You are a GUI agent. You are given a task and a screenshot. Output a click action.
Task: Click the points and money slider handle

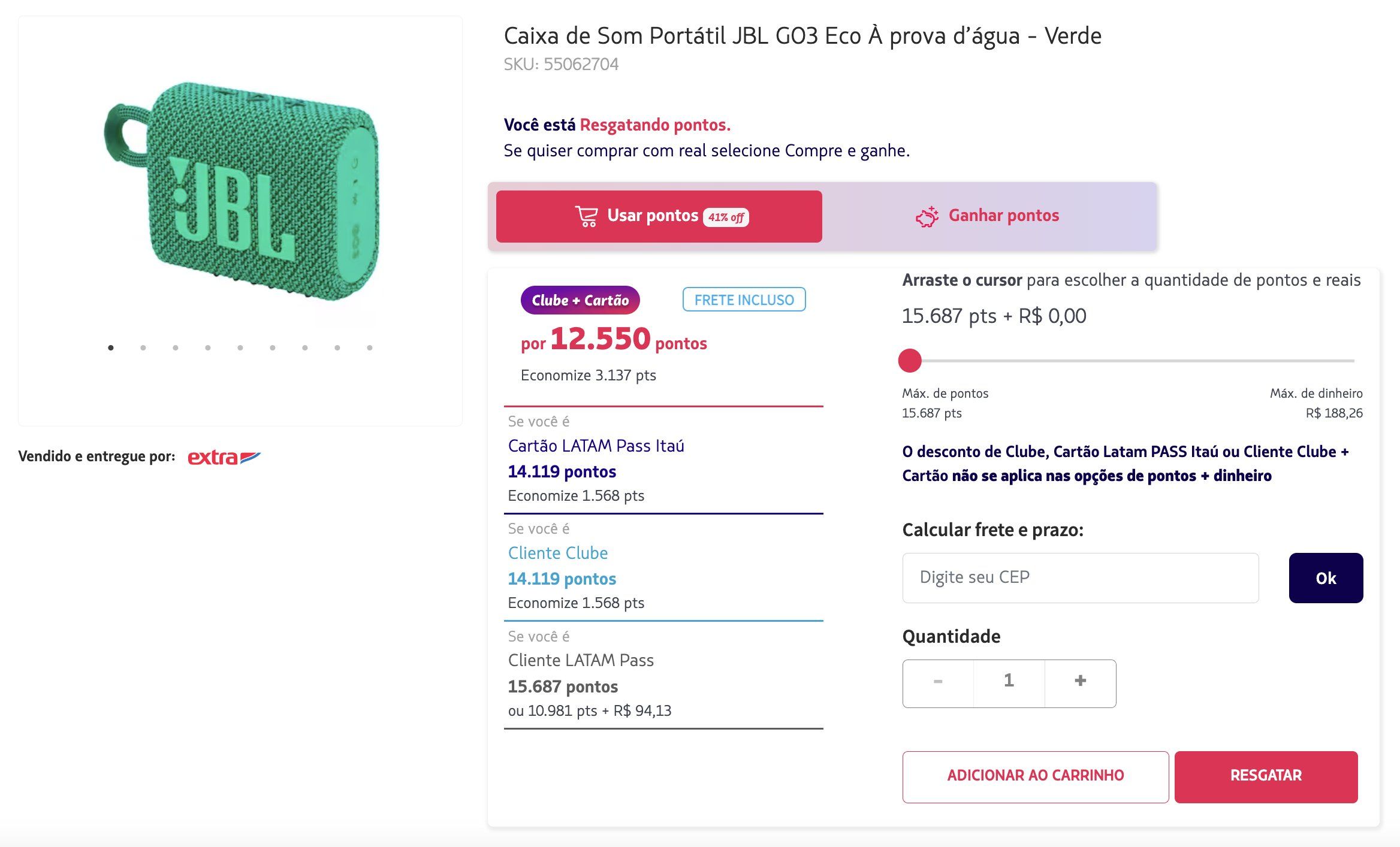910,361
